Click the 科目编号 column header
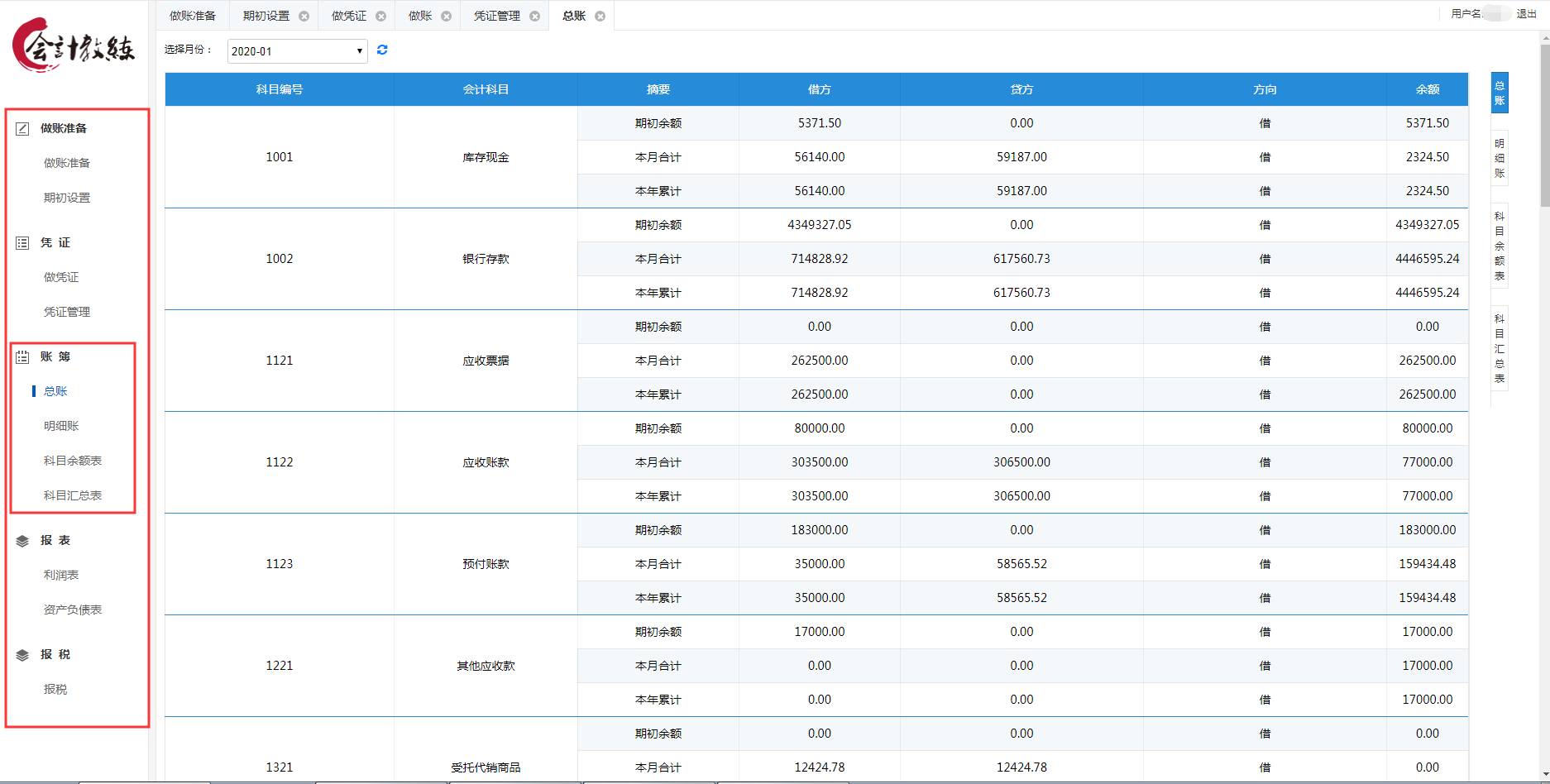 coord(280,89)
